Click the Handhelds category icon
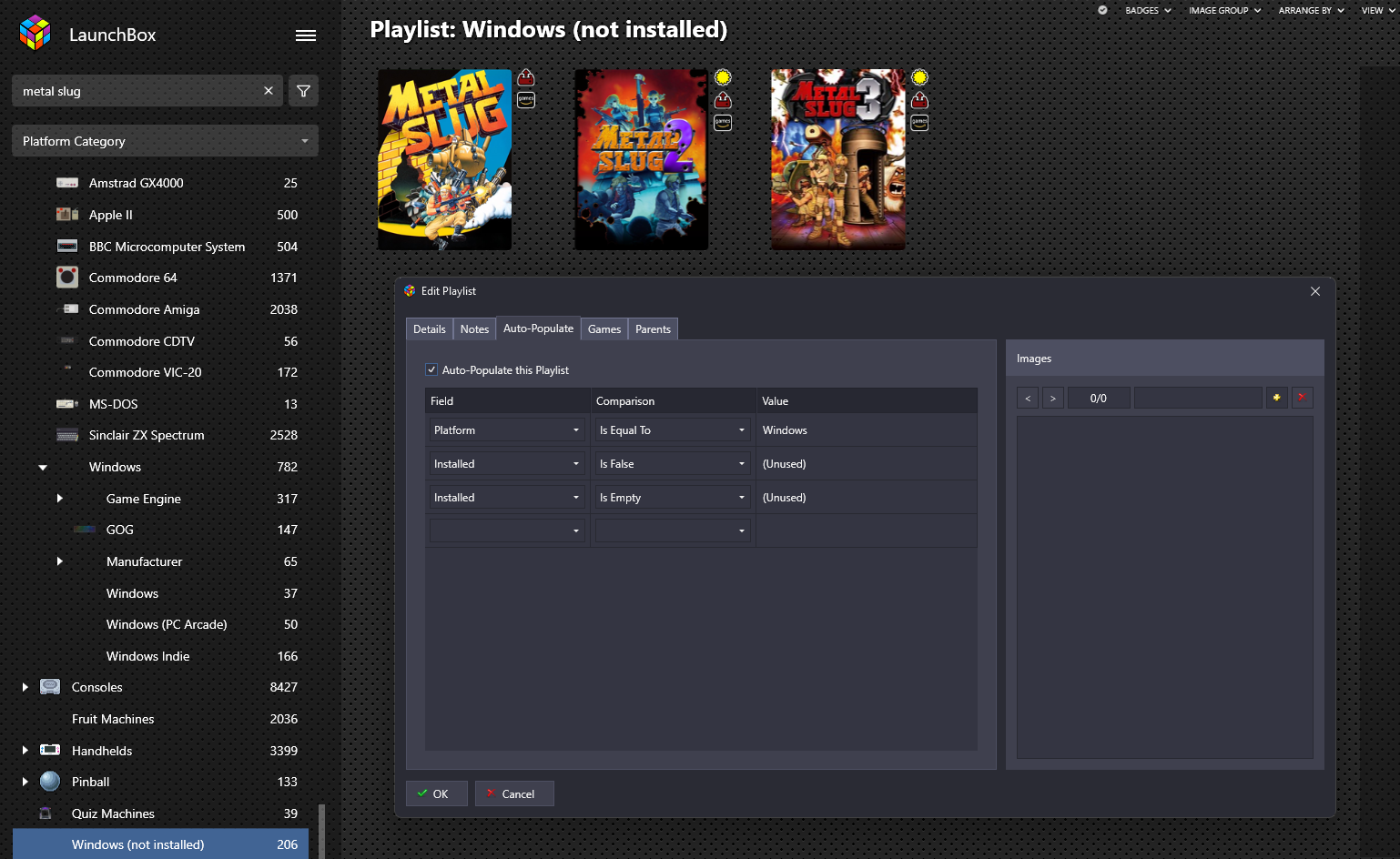Viewport: 1400px width, 859px height. [x=50, y=750]
